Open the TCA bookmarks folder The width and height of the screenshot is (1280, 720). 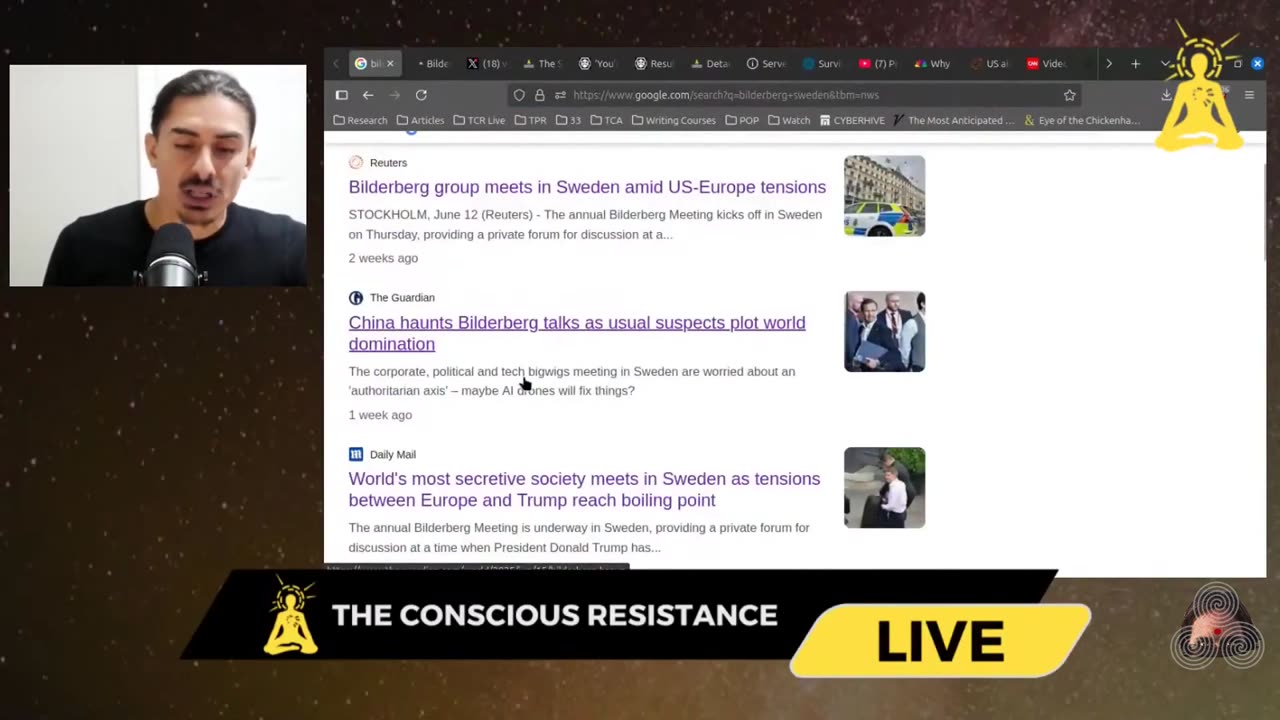(x=606, y=120)
